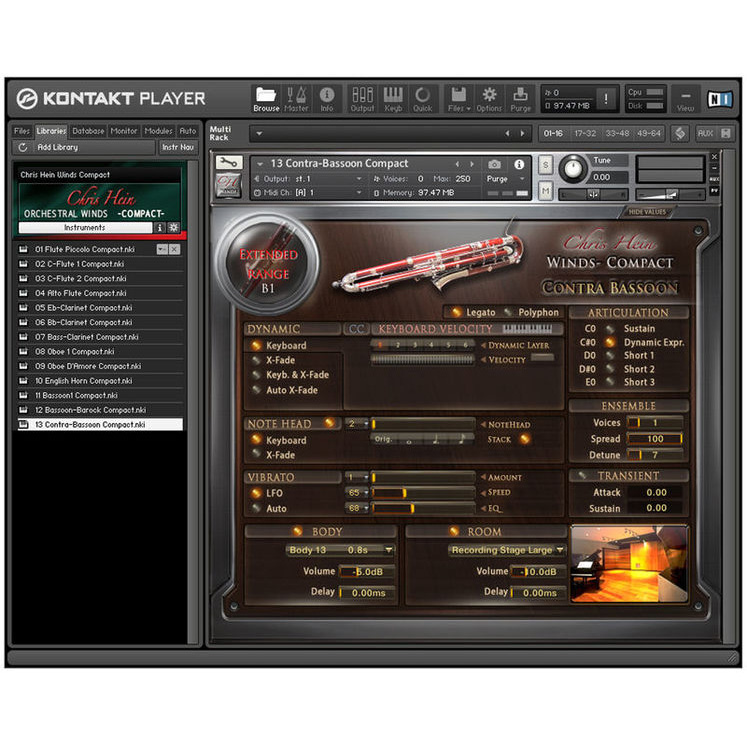Switch to the Libraries tab
Viewport: 747px width, 747px height.
51,131
